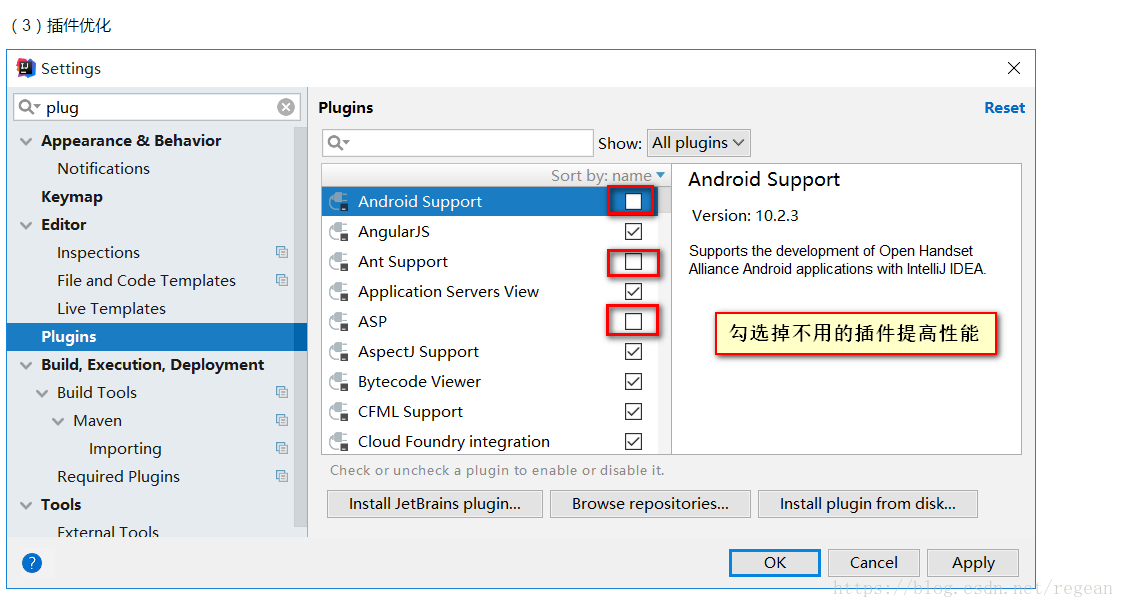Select File and Code Templates
Viewport: 1124px width, 608px height.
tap(146, 280)
